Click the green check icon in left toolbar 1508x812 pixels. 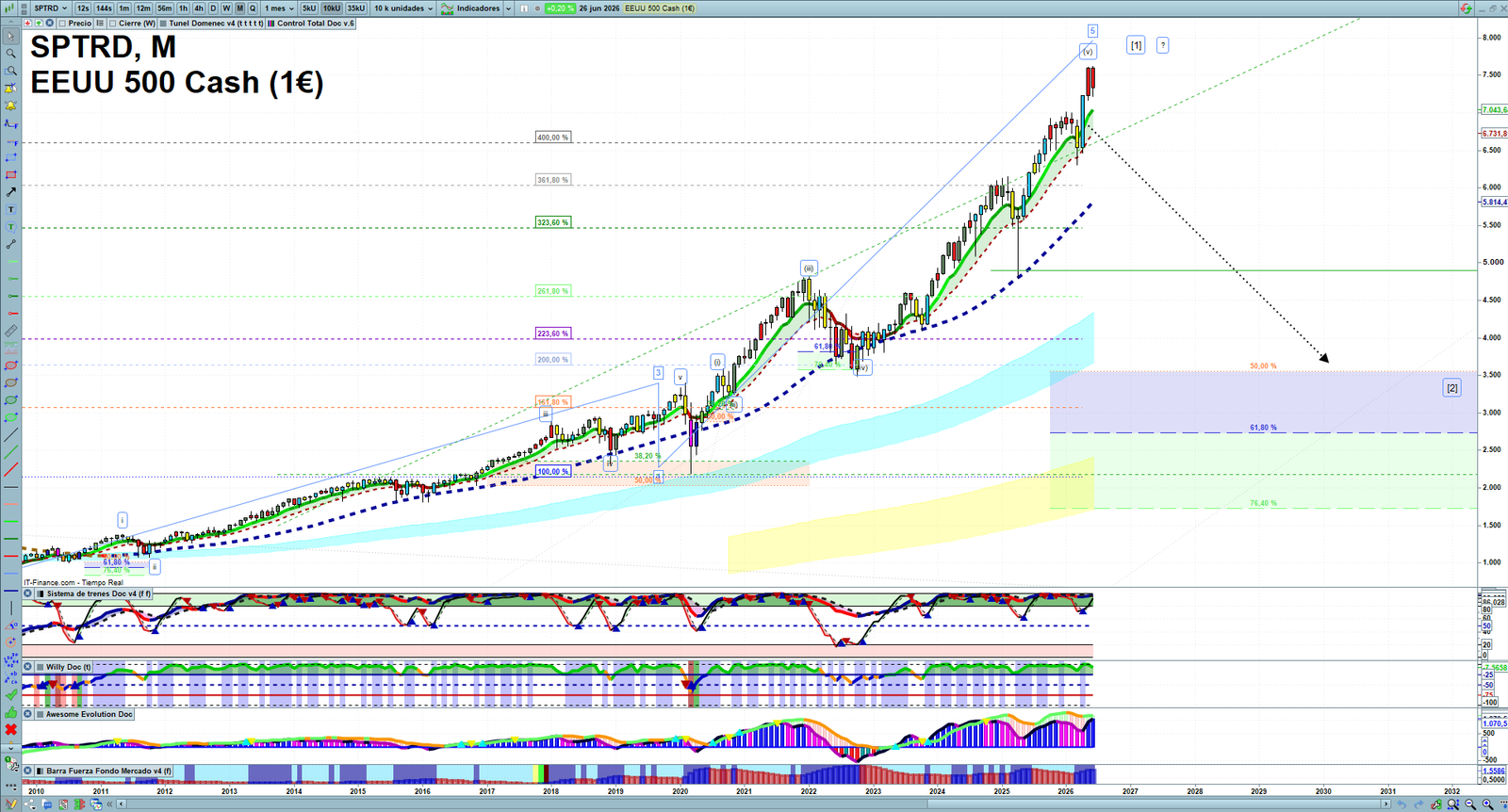click(11, 694)
